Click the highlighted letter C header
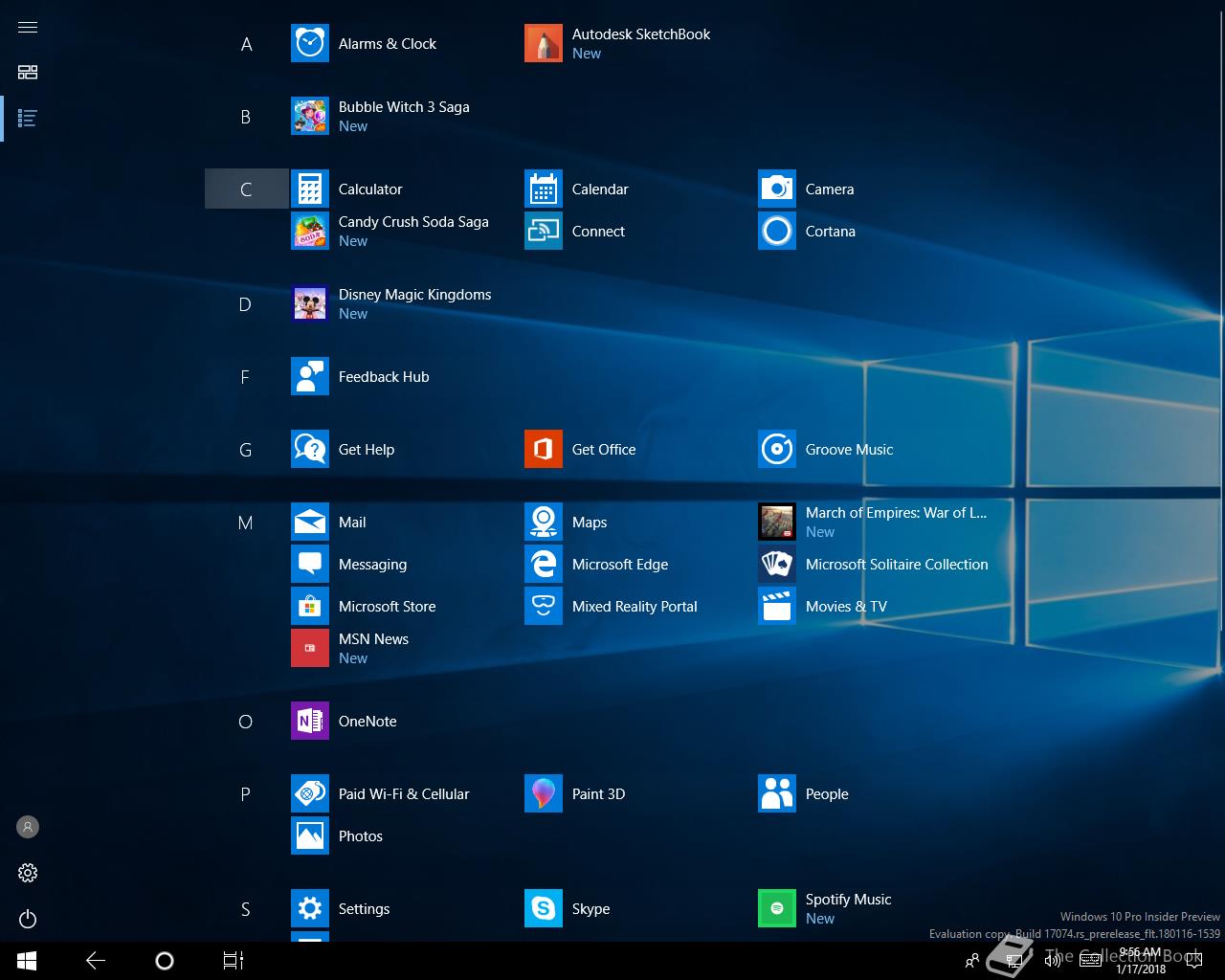This screenshot has width=1225, height=980. tap(246, 189)
